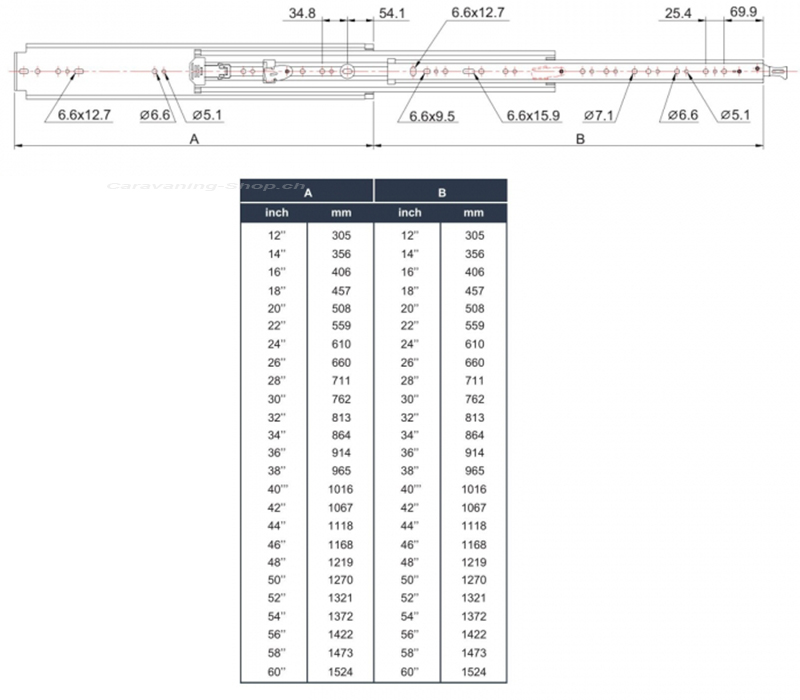Image resolution: width=800 pixels, height=700 pixels.
Task: Select 559 in table column A
Action: 341,326
